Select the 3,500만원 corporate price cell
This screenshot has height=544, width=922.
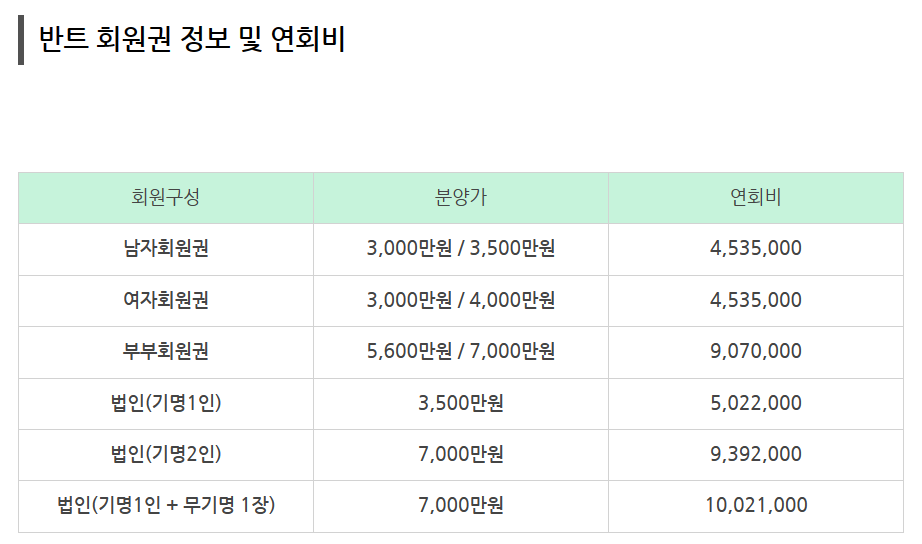point(461,403)
